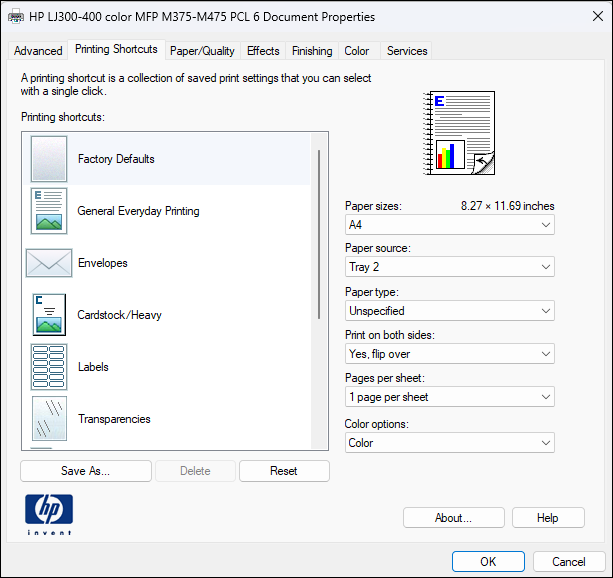Expand the Color options dropdown
This screenshot has width=613, height=578.
coord(450,443)
